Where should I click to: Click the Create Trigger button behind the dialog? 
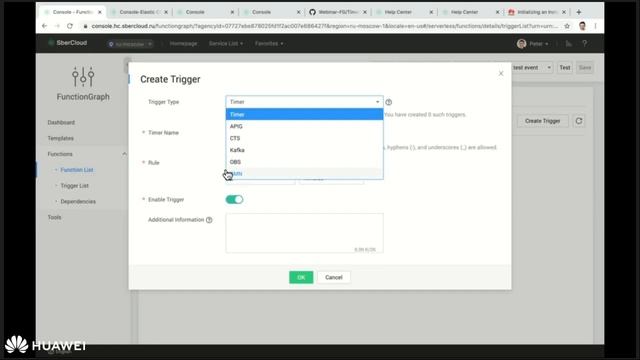click(542, 121)
